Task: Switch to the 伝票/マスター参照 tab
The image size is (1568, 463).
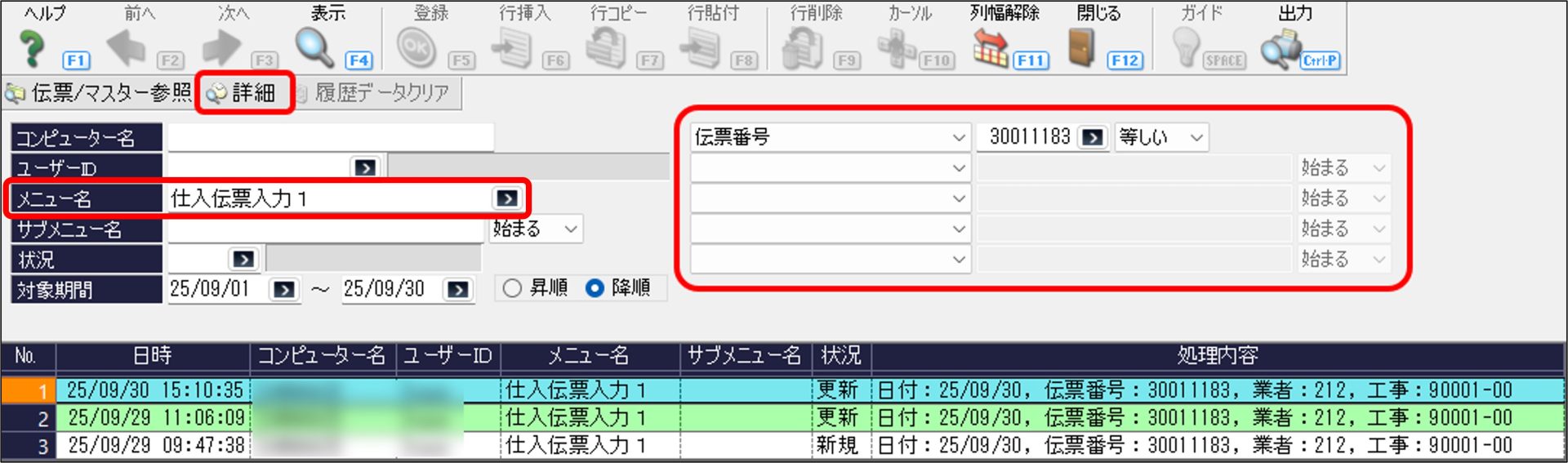Action: 100,93
